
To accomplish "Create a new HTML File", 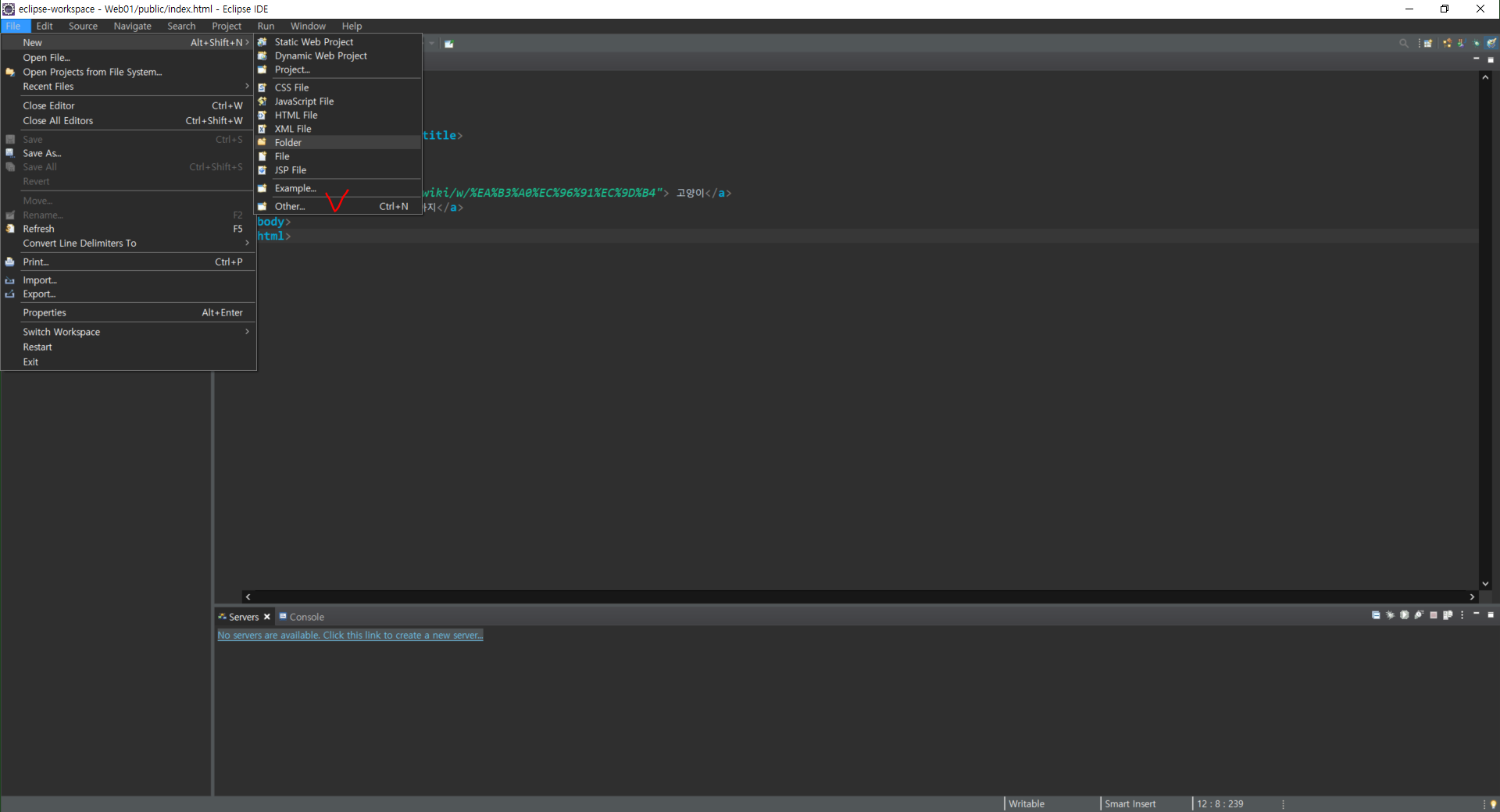I will coord(338,115).
